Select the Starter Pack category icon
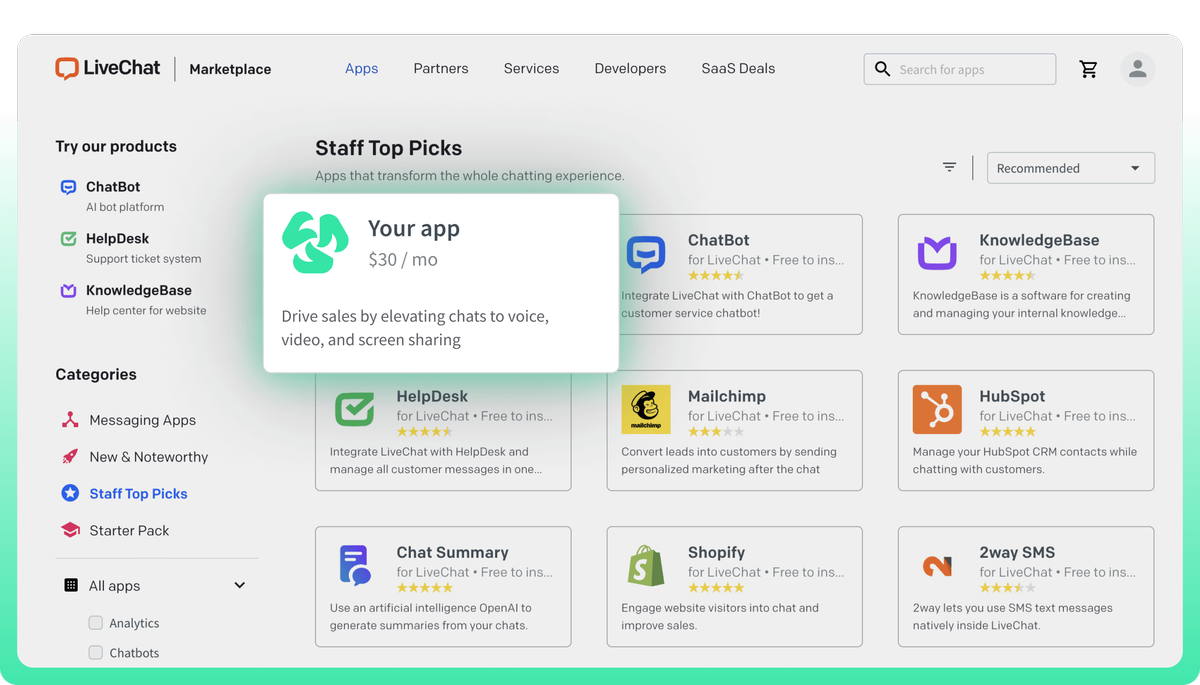Image resolution: width=1200 pixels, height=685 pixels. (x=71, y=530)
